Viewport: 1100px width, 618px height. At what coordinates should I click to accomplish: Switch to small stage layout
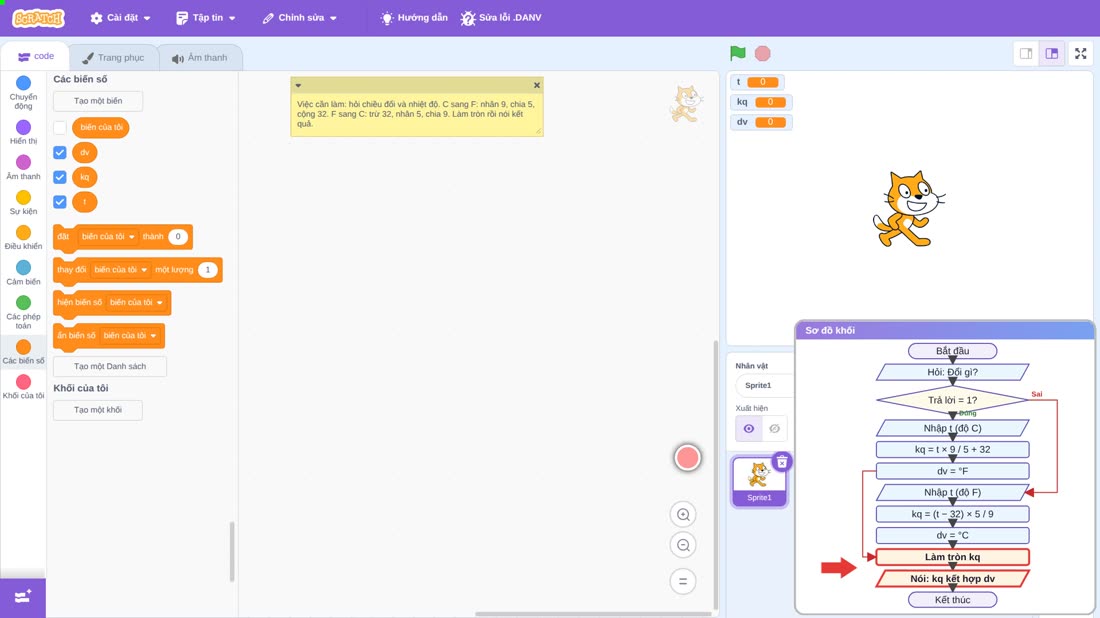(x=1026, y=53)
